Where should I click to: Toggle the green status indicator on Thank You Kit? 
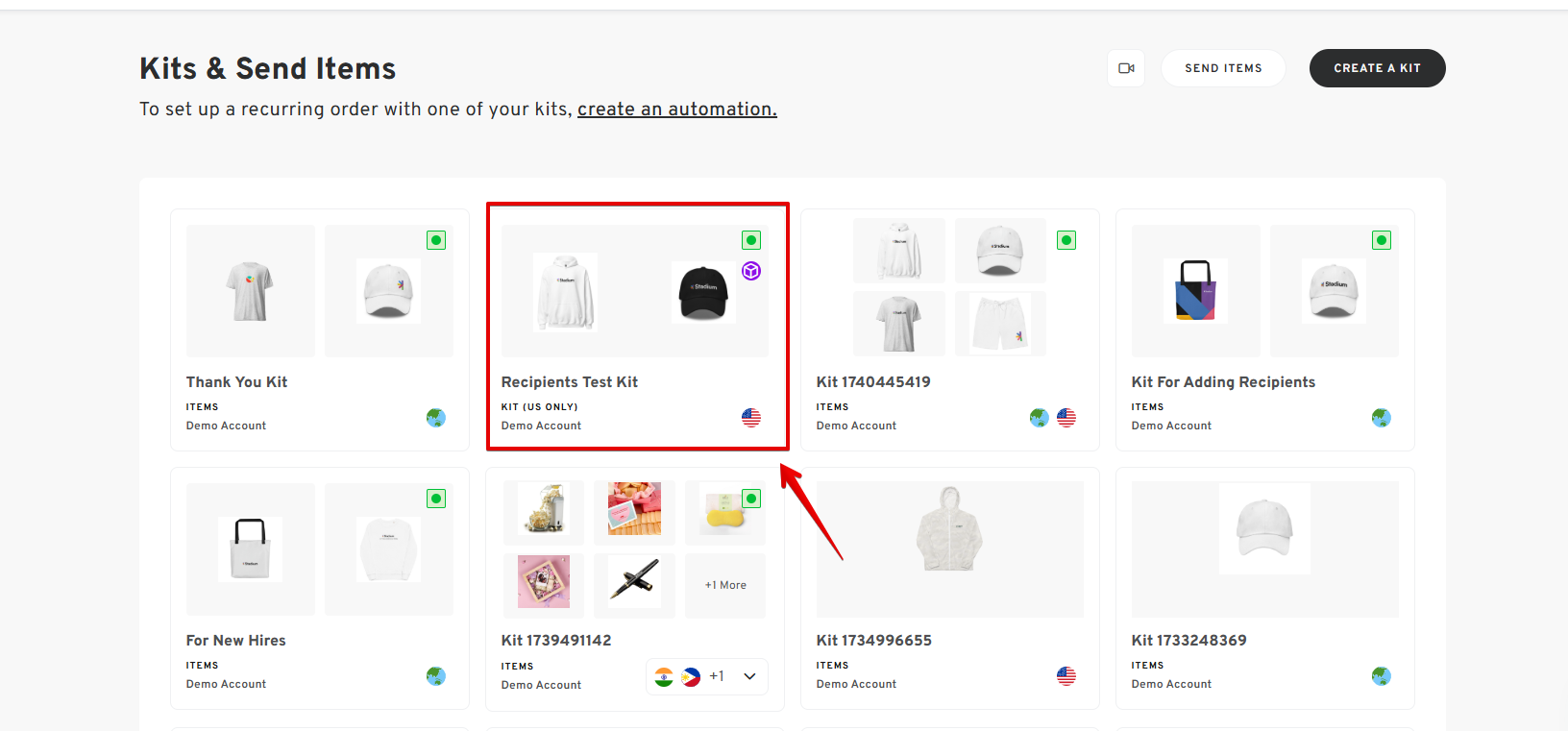(436, 240)
